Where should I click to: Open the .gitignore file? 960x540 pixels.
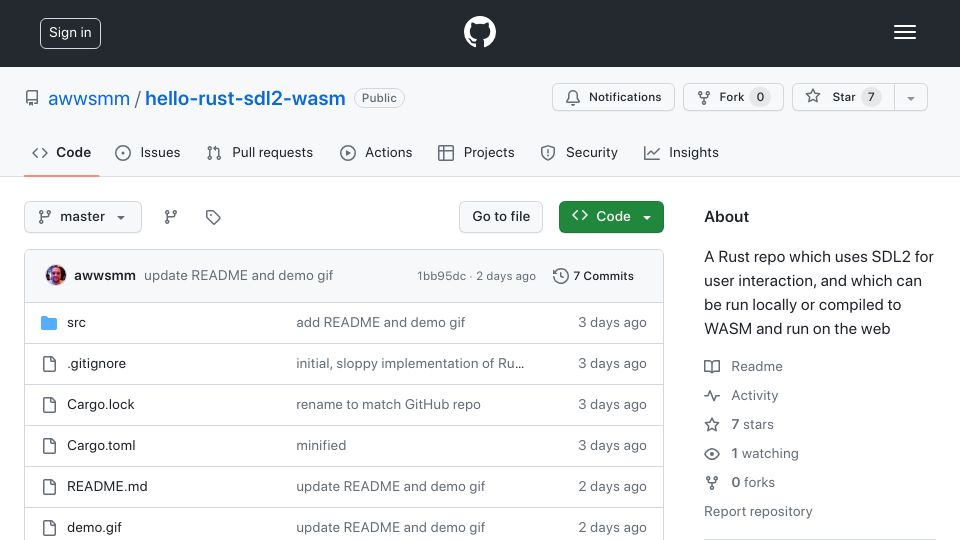pos(97,364)
